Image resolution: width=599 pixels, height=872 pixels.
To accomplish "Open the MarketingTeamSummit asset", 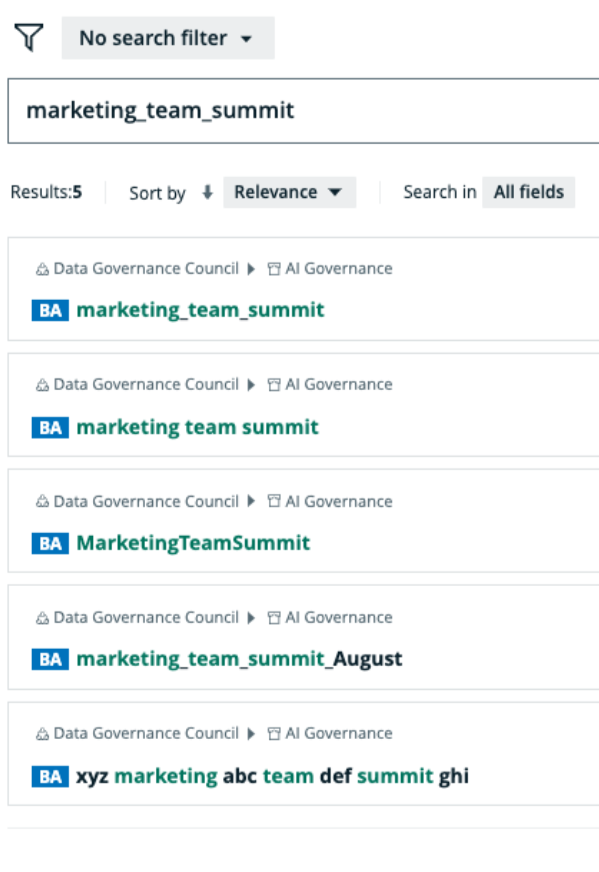I will (x=196, y=542).
